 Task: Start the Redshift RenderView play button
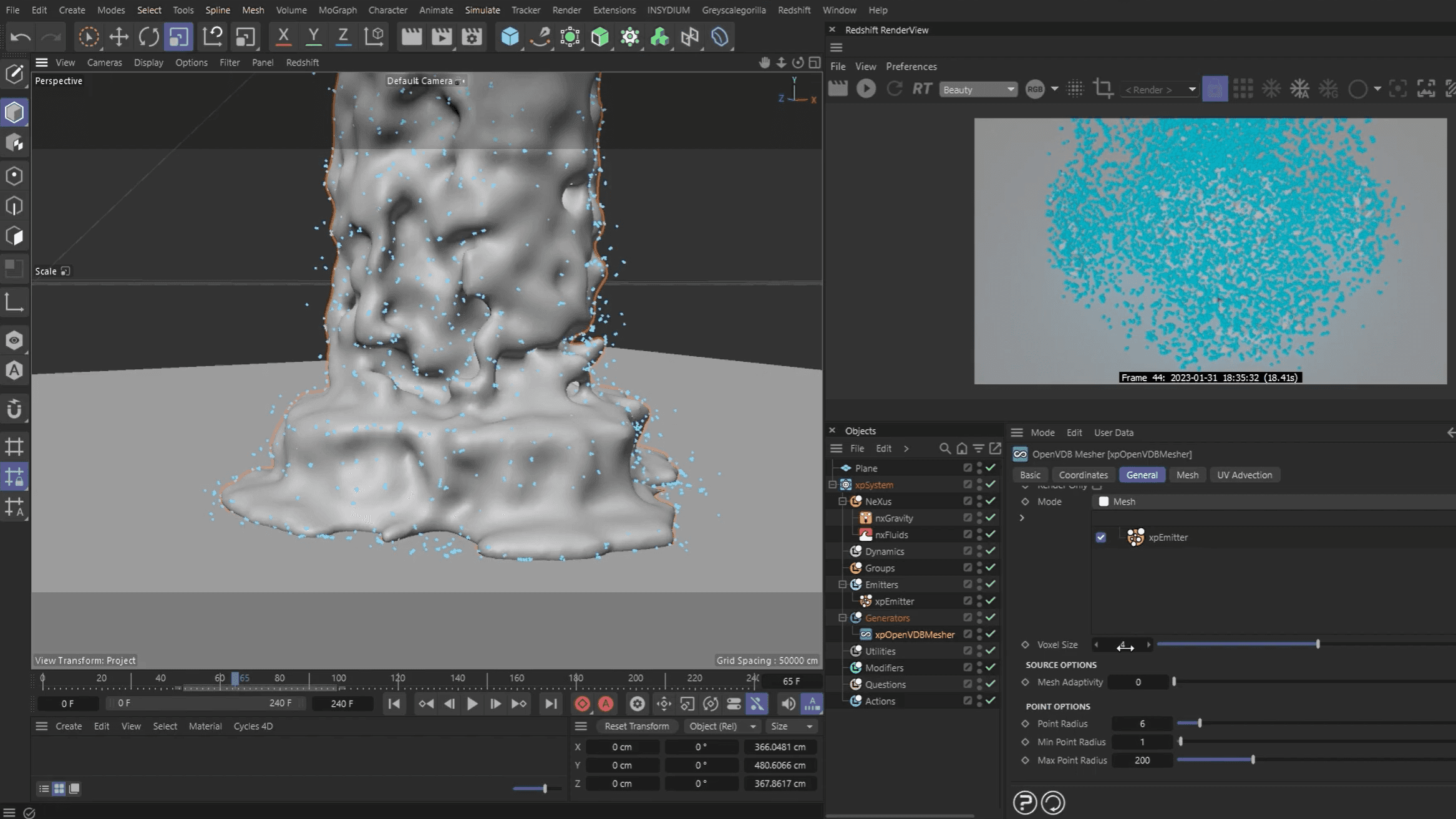[866, 89]
